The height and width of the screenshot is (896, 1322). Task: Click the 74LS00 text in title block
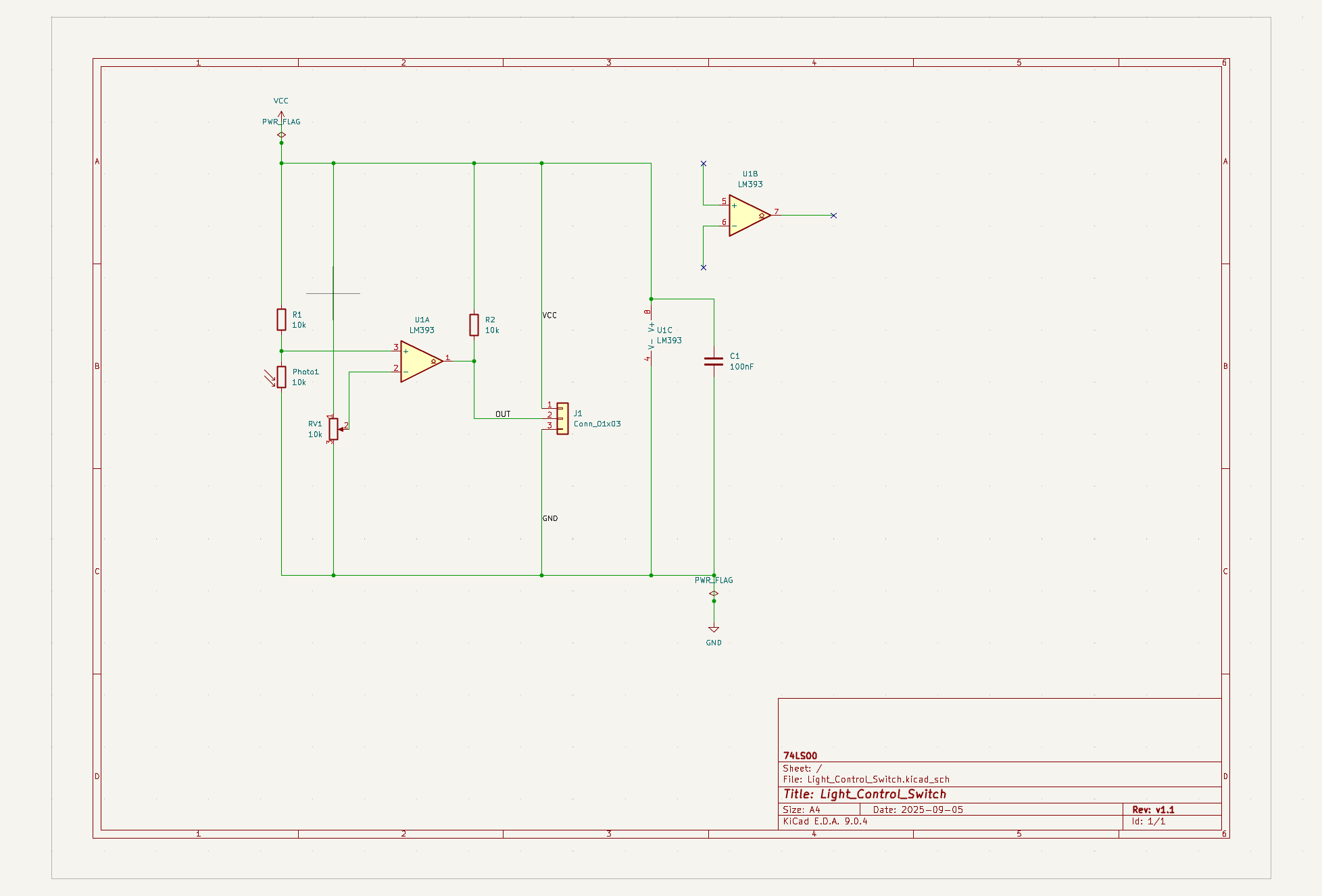click(800, 755)
